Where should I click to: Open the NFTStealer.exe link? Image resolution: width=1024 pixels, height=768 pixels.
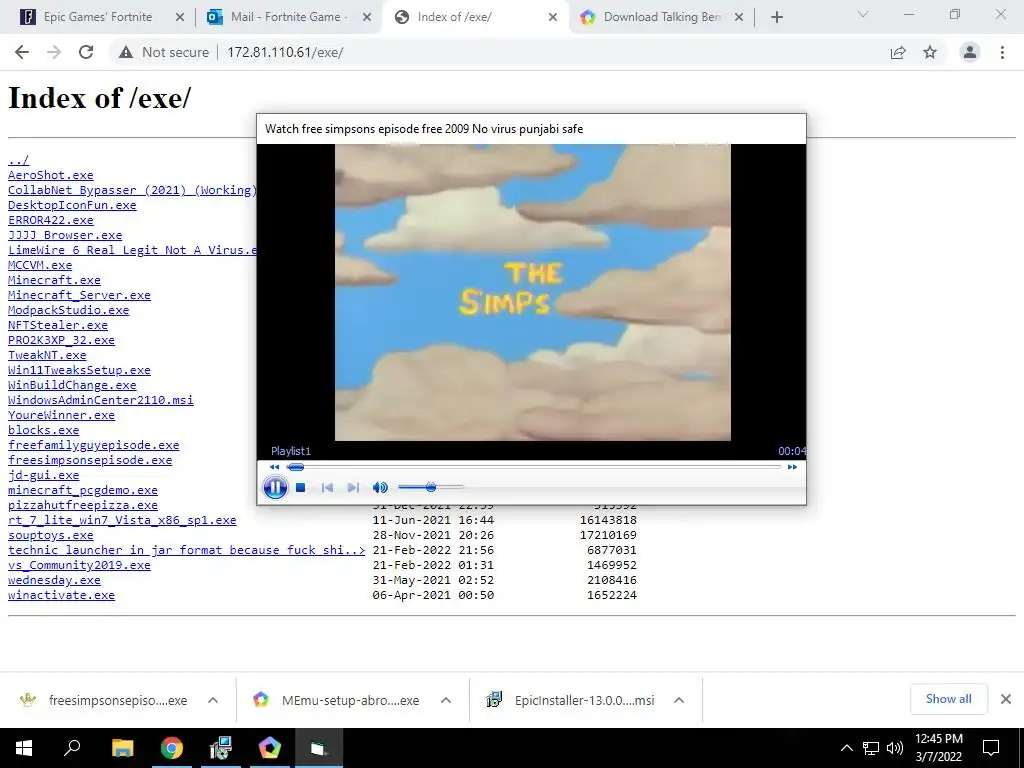coord(58,325)
